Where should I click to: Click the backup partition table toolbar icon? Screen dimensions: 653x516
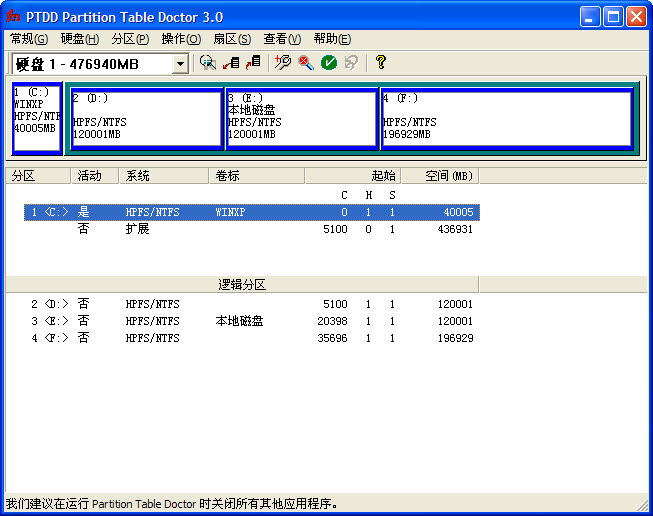(x=231, y=63)
